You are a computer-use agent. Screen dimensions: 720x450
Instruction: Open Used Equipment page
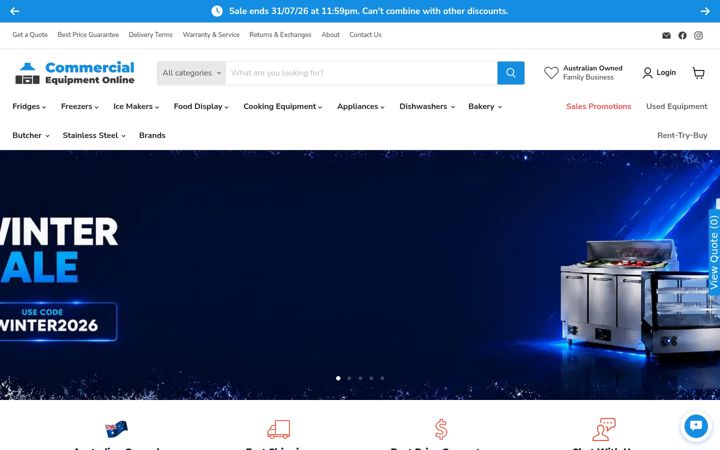click(676, 107)
